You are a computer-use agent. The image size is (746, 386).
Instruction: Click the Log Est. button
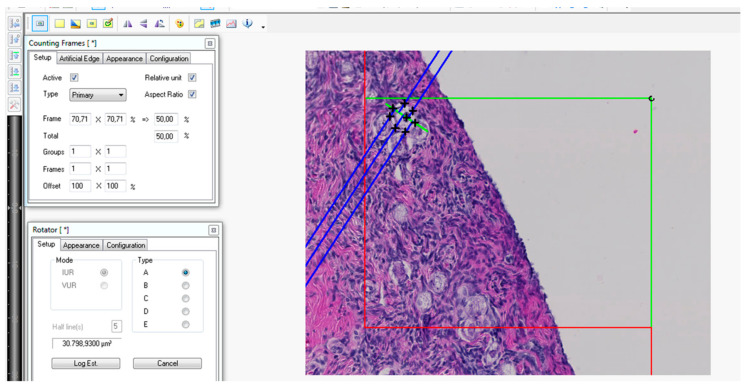click(x=86, y=363)
